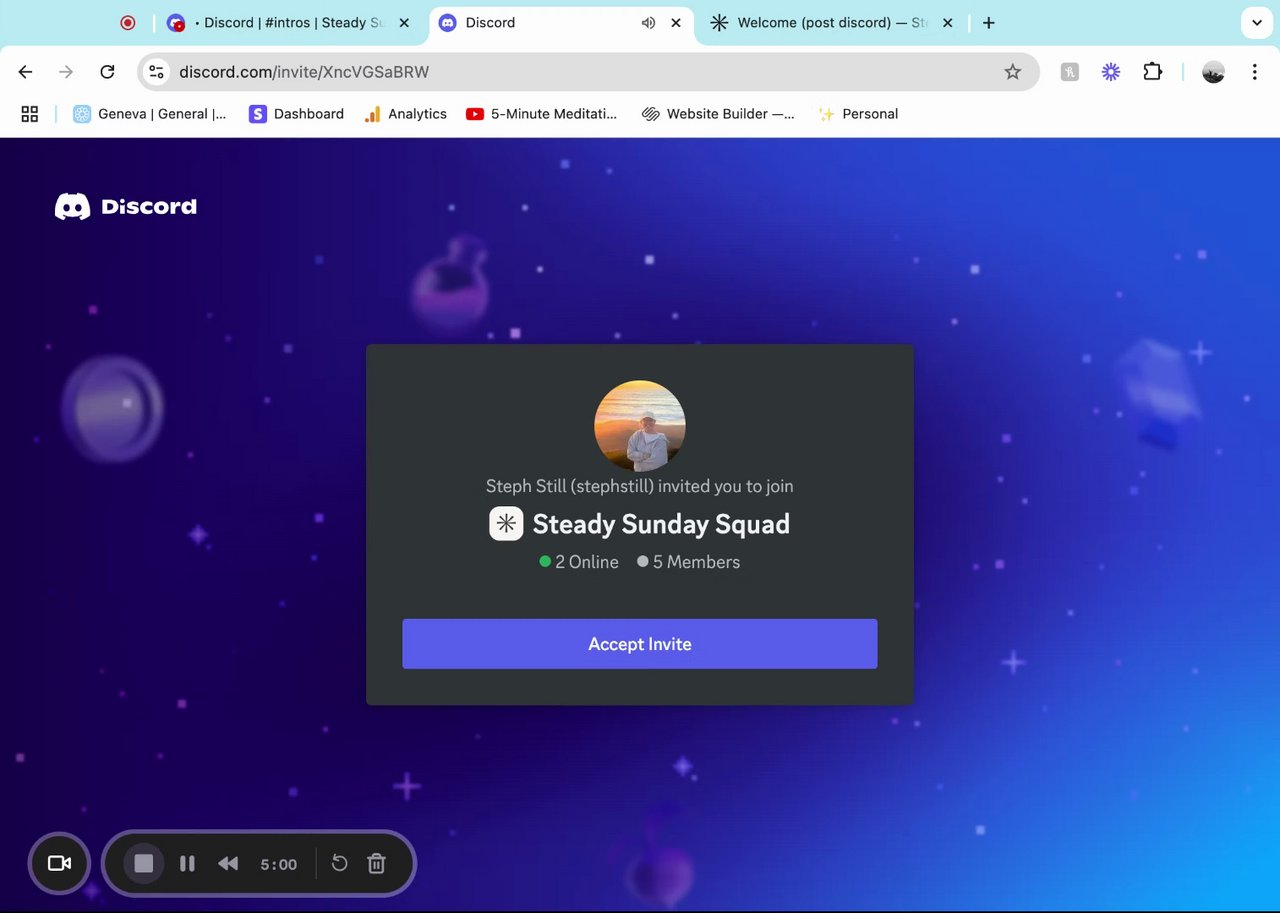1280x913 pixels.
Task: Reload the page with the refresh icon
Action: point(107,72)
